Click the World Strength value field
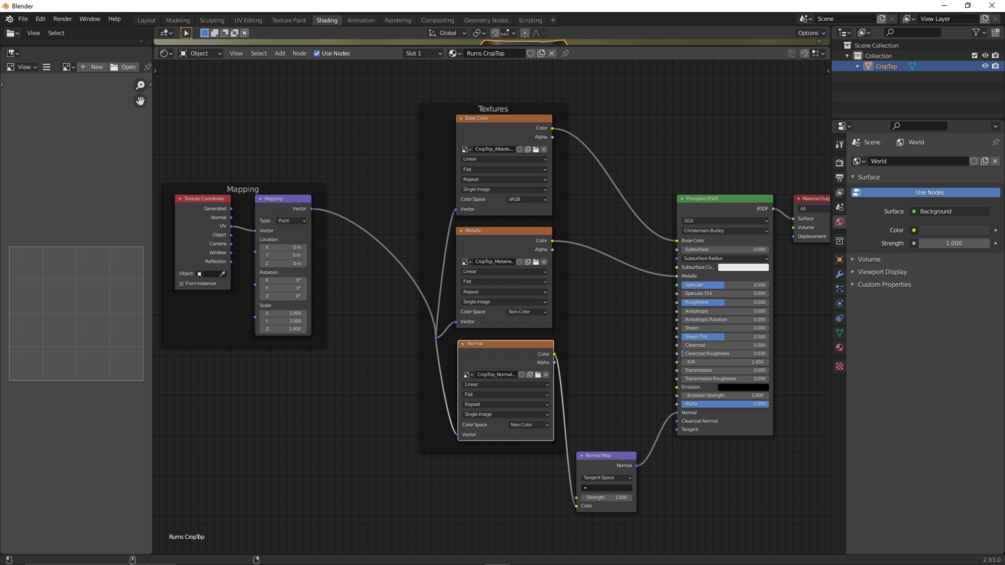This screenshot has height=565, width=1005. pyautogui.click(x=954, y=243)
